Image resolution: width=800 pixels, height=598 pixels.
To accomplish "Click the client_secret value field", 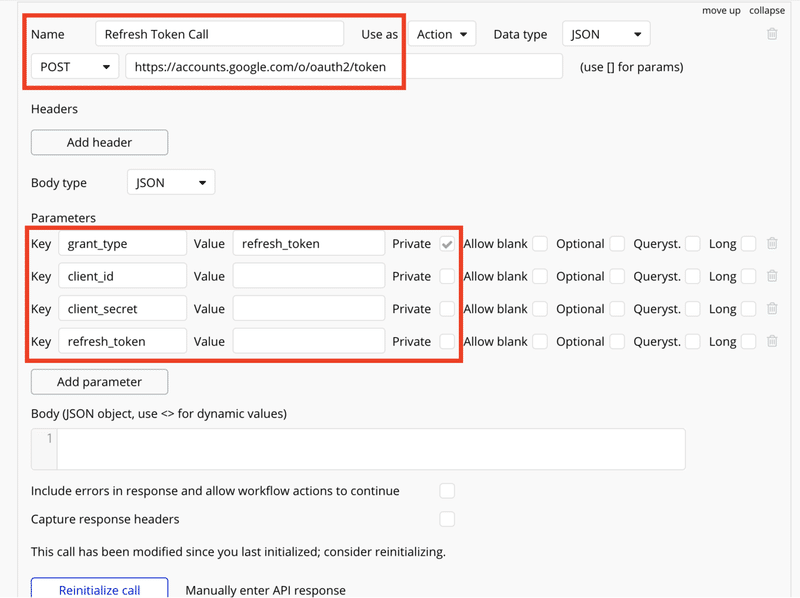I will (x=309, y=309).
